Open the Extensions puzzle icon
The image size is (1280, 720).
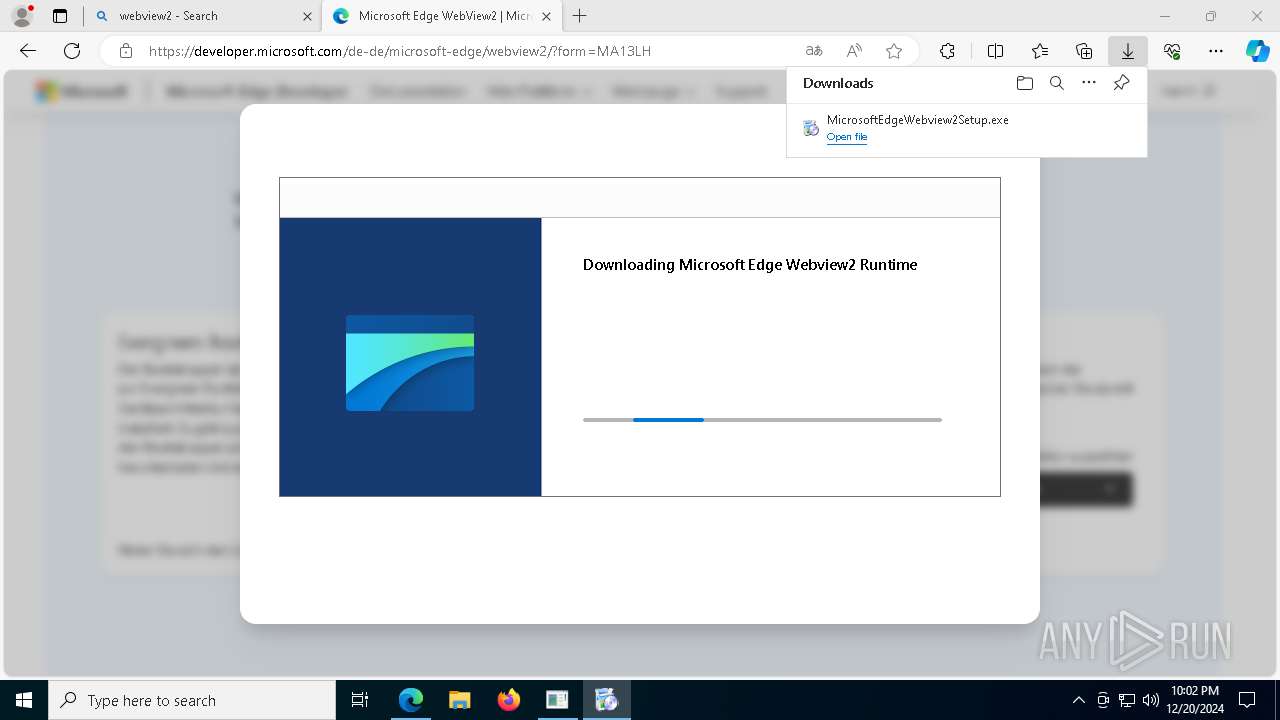click(947, 51)
